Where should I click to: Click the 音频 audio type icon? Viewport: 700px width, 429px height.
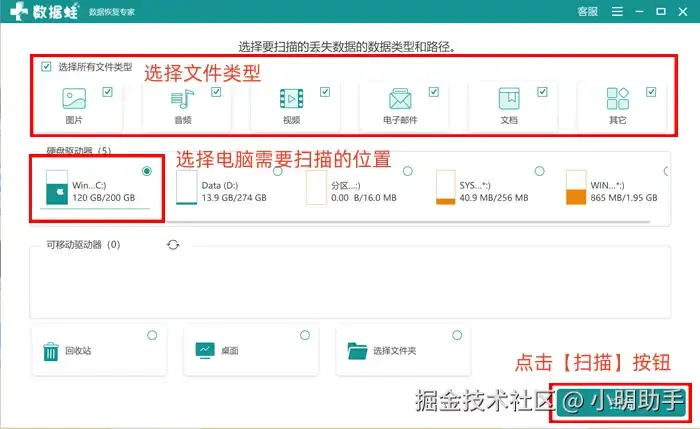(x=182, y=99)
